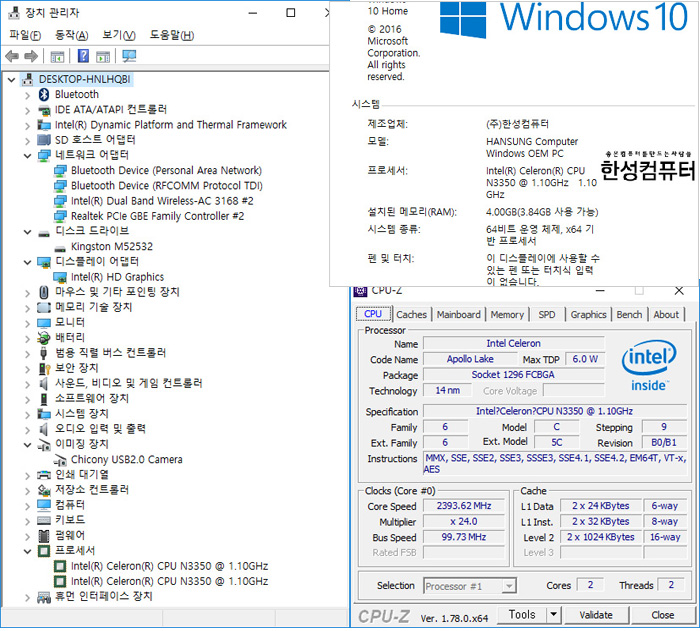This screenshot has height=631, width=700.
Task: Click the Code Name value Apollo Lake
Action: click(470, 359)
